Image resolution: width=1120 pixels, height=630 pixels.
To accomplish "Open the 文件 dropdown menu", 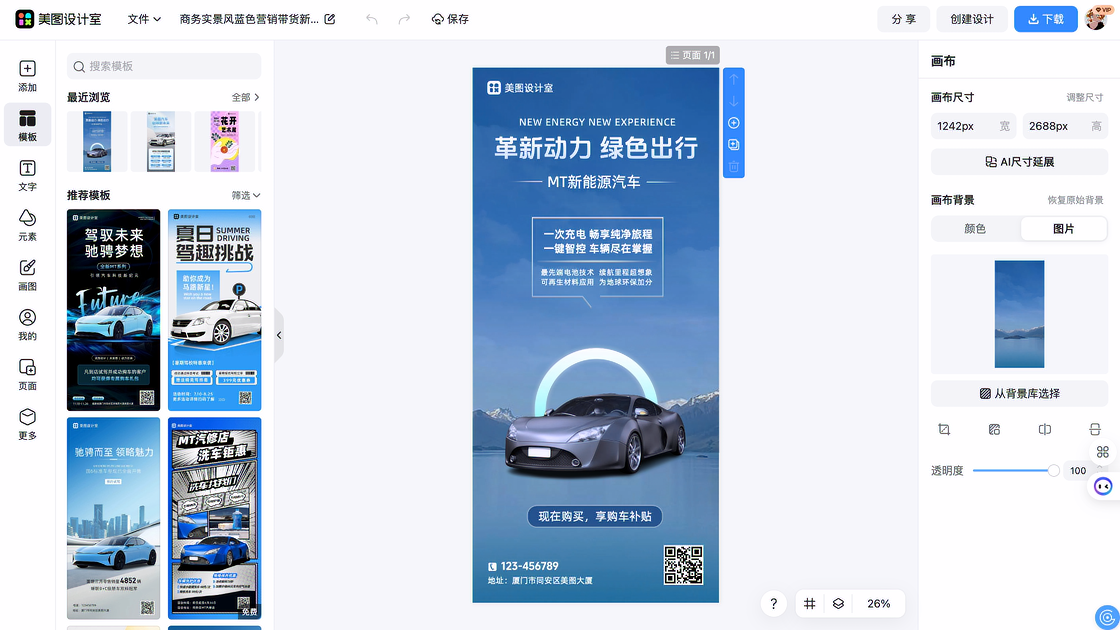I will tap(144, 19).
